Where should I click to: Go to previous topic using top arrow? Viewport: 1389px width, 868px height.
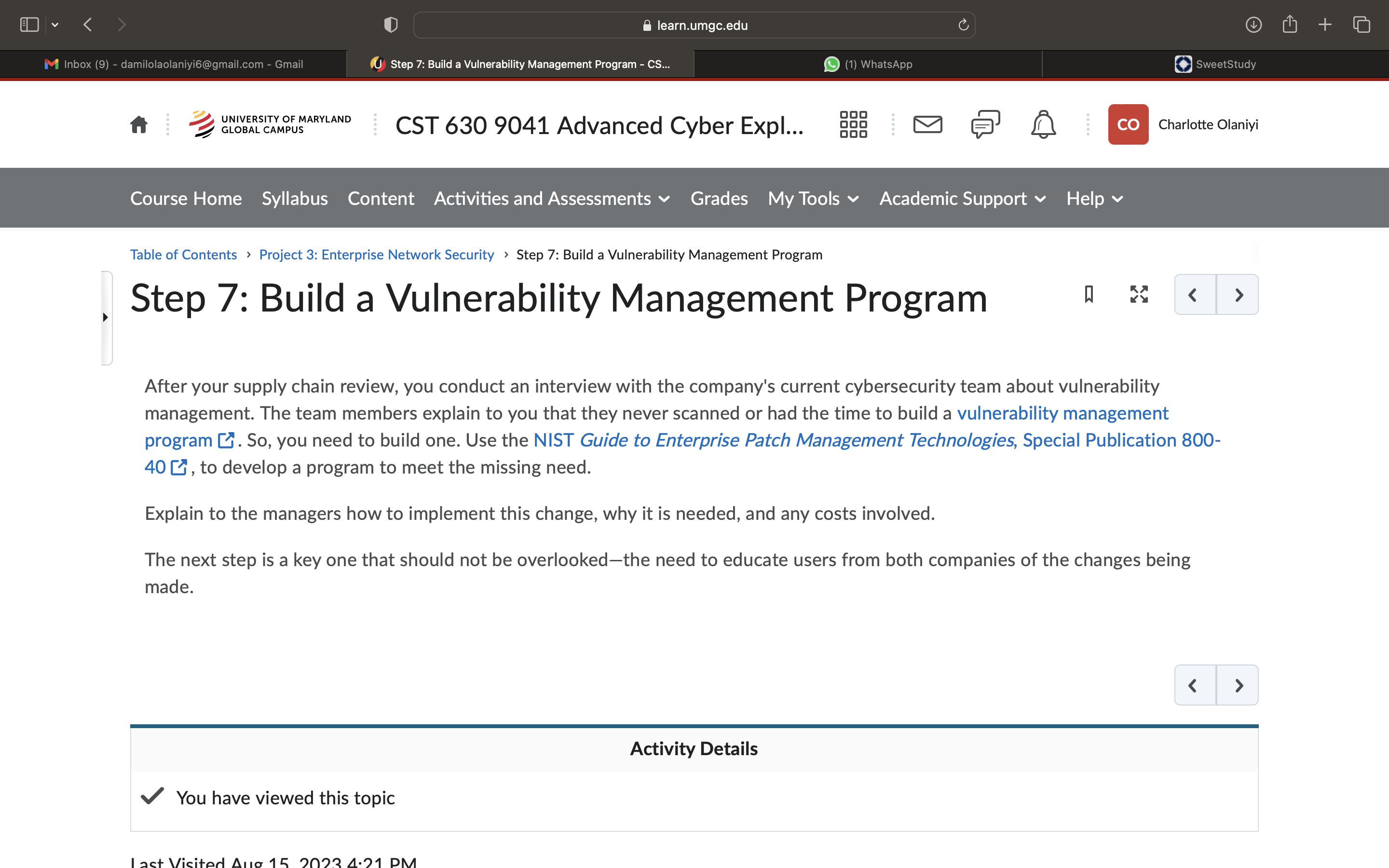click(1195, 295)
